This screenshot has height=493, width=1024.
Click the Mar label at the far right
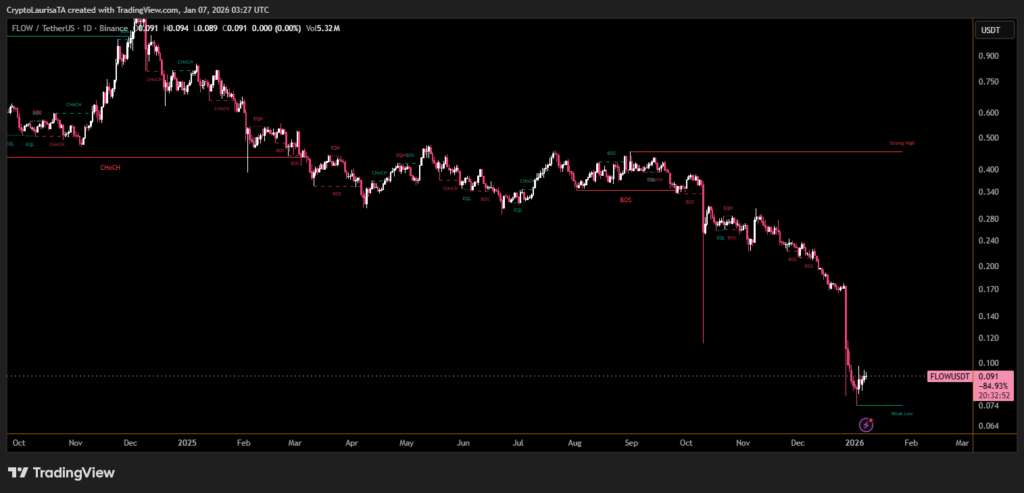click(x=962, y=441)
